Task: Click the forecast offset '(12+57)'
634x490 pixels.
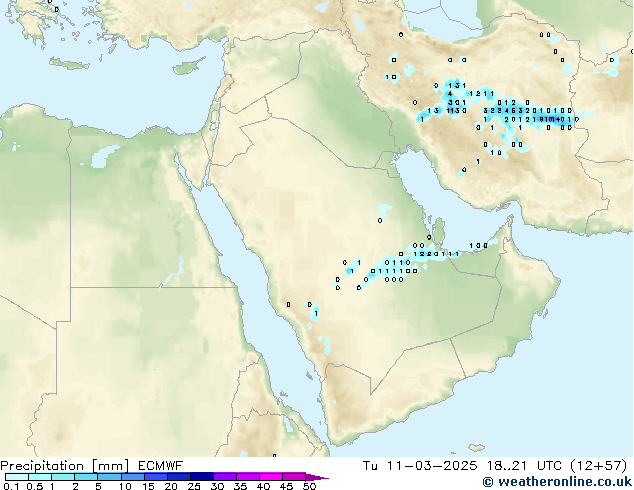Action: [599, 466]
